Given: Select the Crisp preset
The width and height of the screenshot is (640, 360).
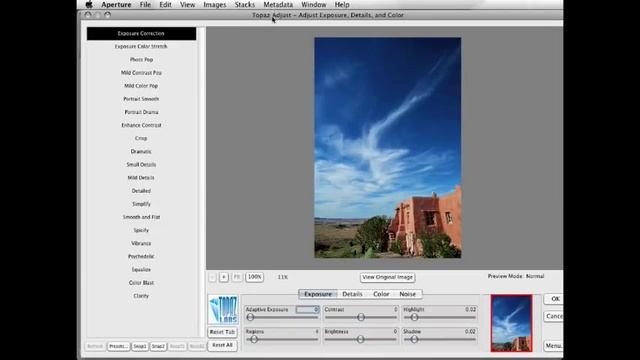Looking at the screenshot, I should click(x=141, y=138).
